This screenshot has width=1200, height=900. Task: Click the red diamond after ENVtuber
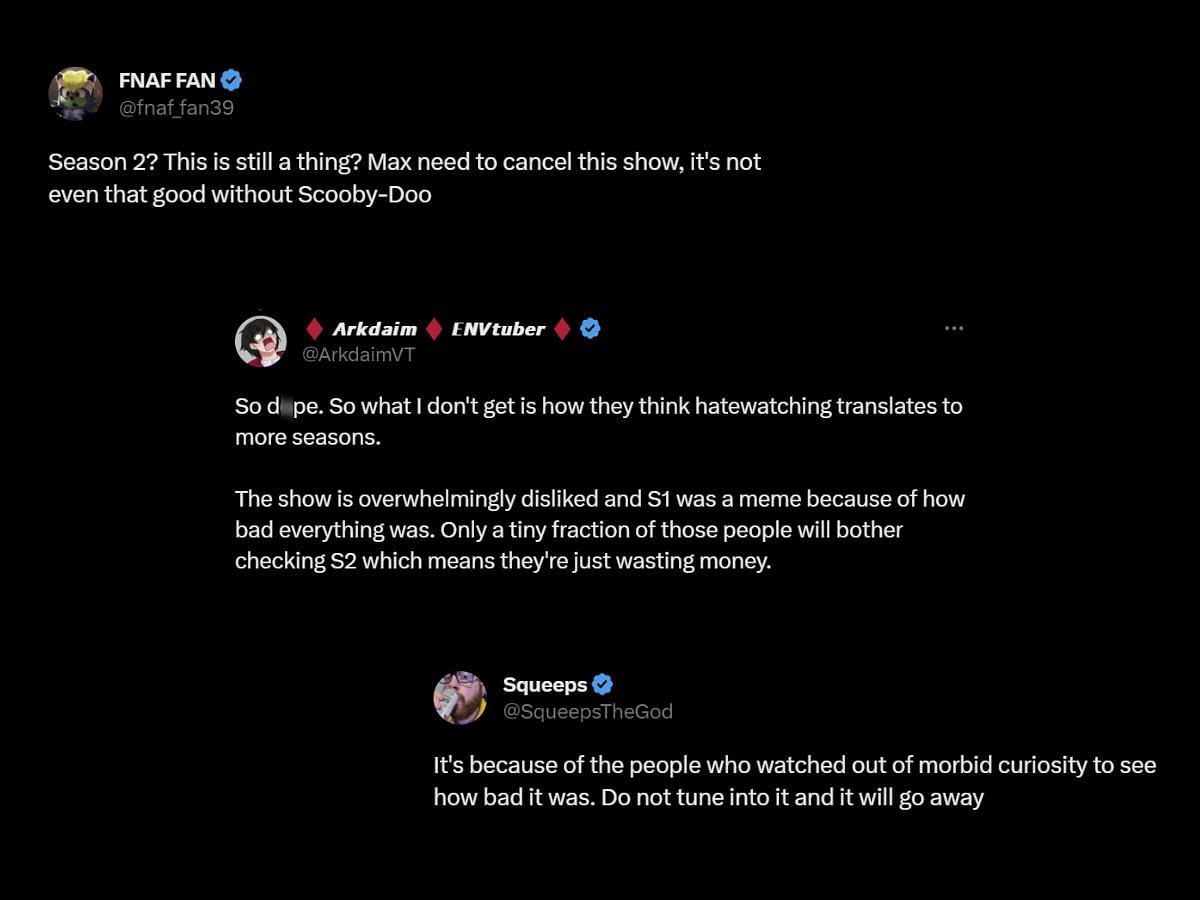(563, 328)
